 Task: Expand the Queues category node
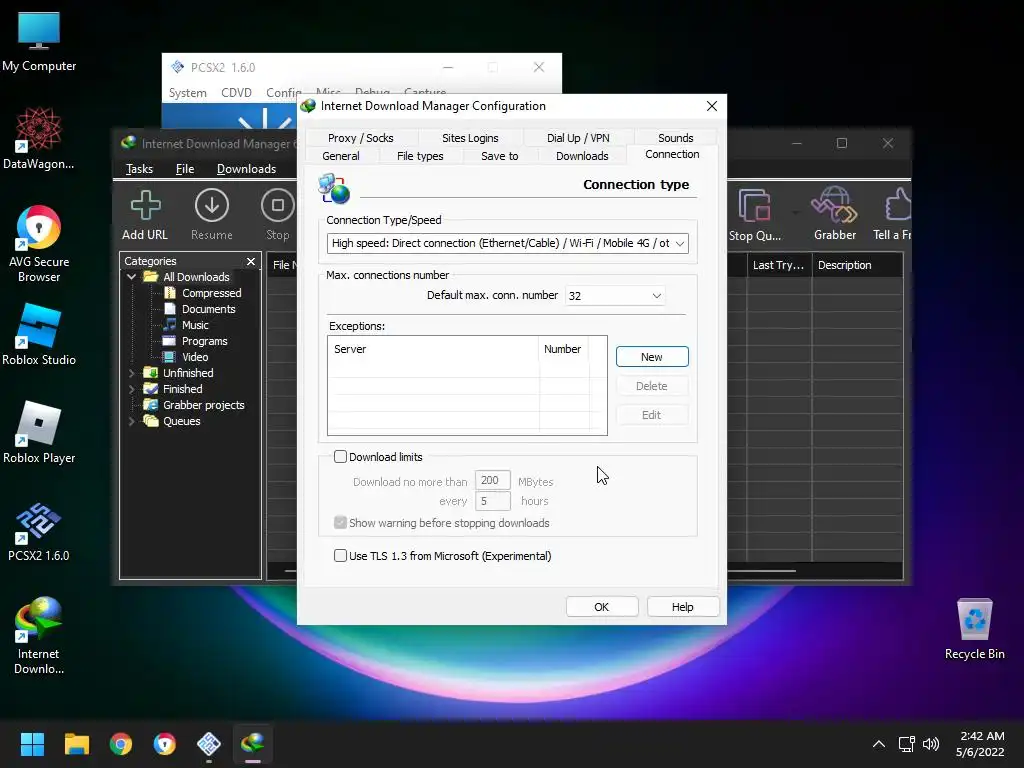[131, 421]
